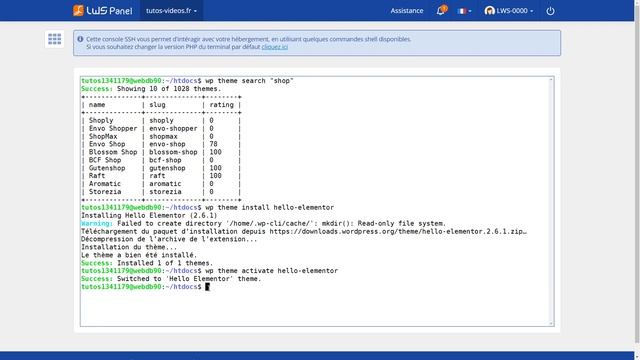
Task: Click 'Le thème a bien été installé.' line
Action: 139,255
